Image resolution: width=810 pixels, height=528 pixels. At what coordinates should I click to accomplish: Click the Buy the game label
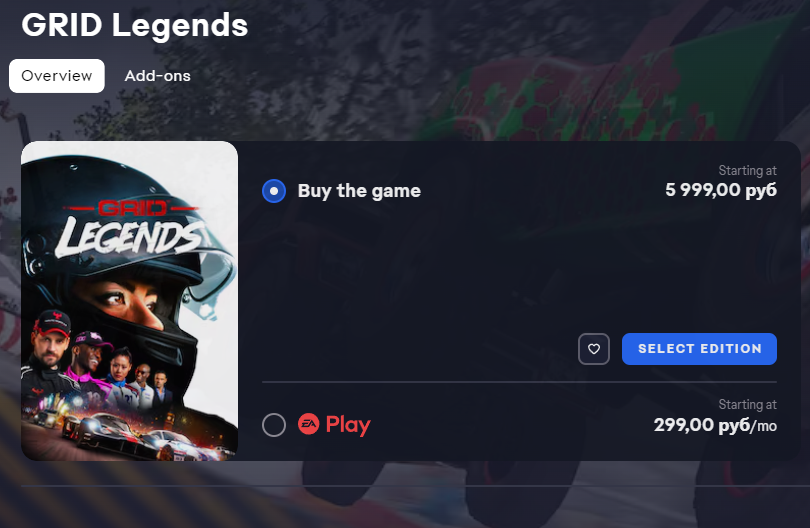359,191
